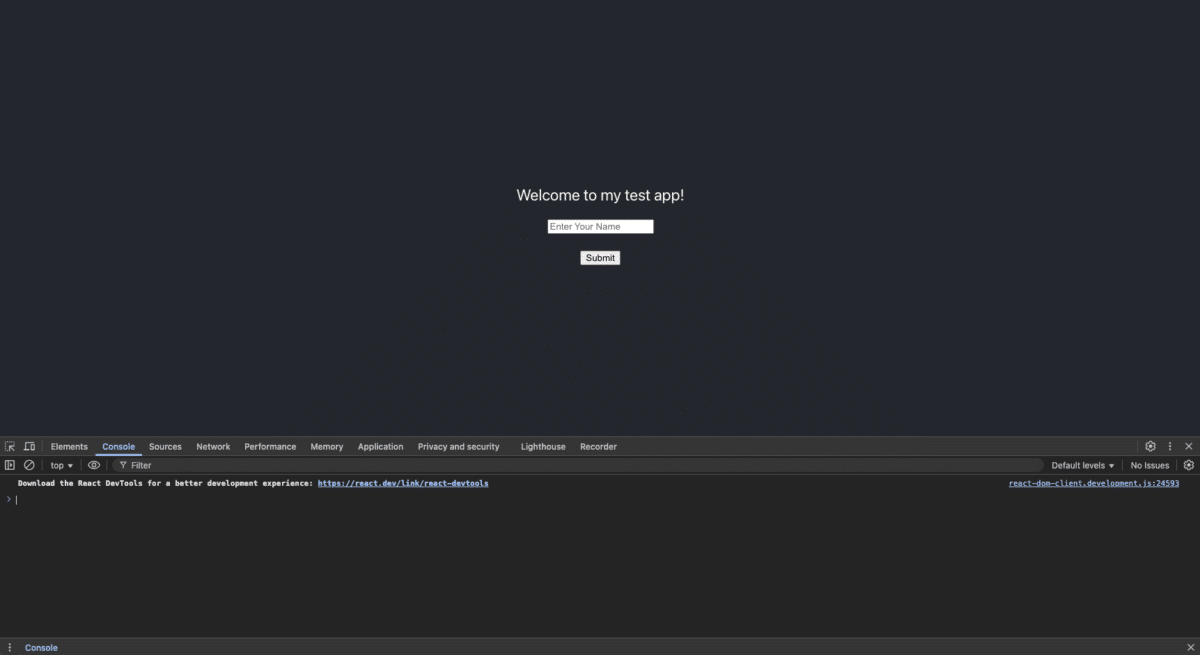
Task: Open the react-devtools download link
Action: tap(403, 483)
